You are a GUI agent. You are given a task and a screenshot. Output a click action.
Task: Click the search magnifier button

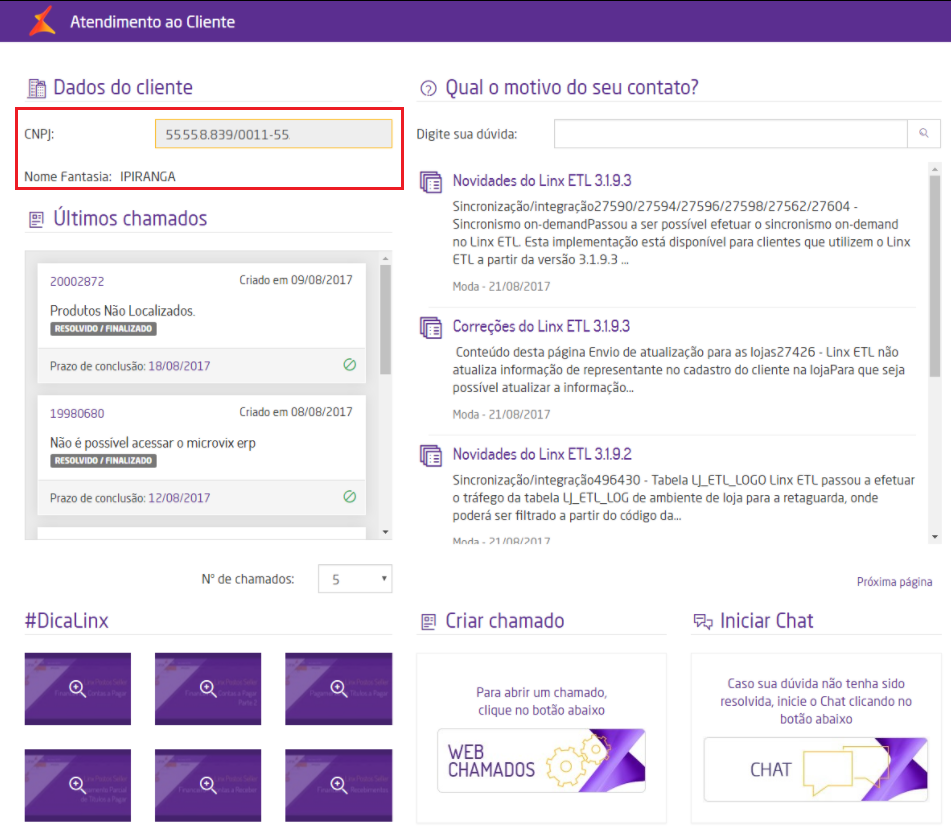(x=924, y=133)
